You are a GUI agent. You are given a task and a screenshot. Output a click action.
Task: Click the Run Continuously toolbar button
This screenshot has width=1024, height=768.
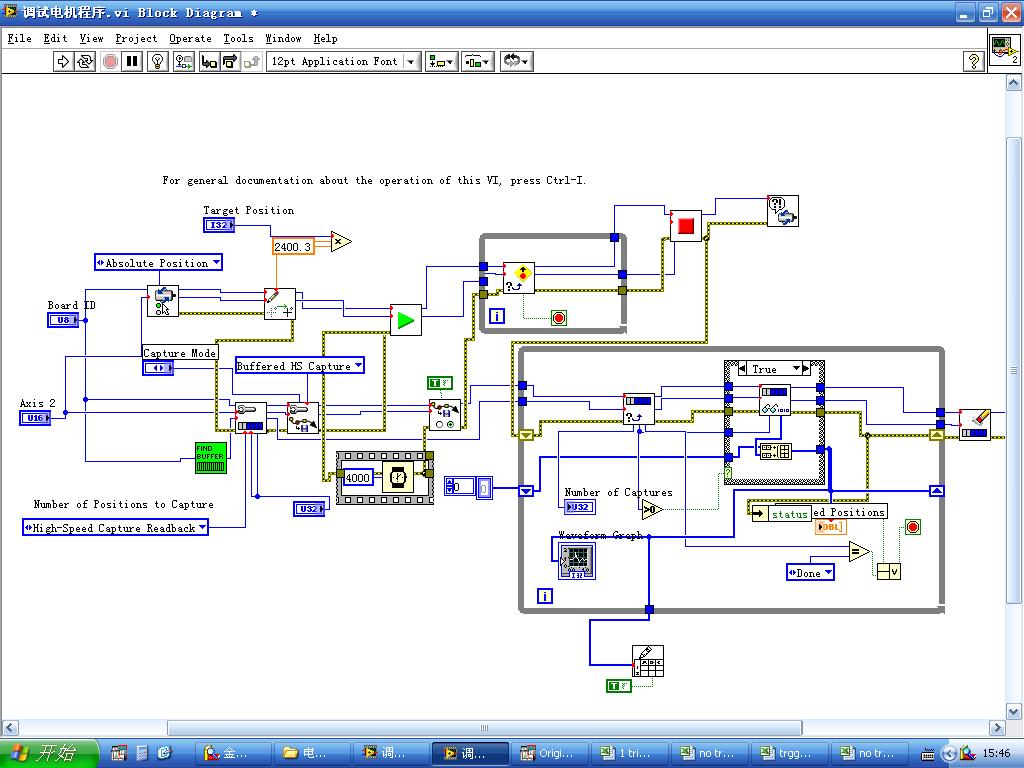[85, 62]
